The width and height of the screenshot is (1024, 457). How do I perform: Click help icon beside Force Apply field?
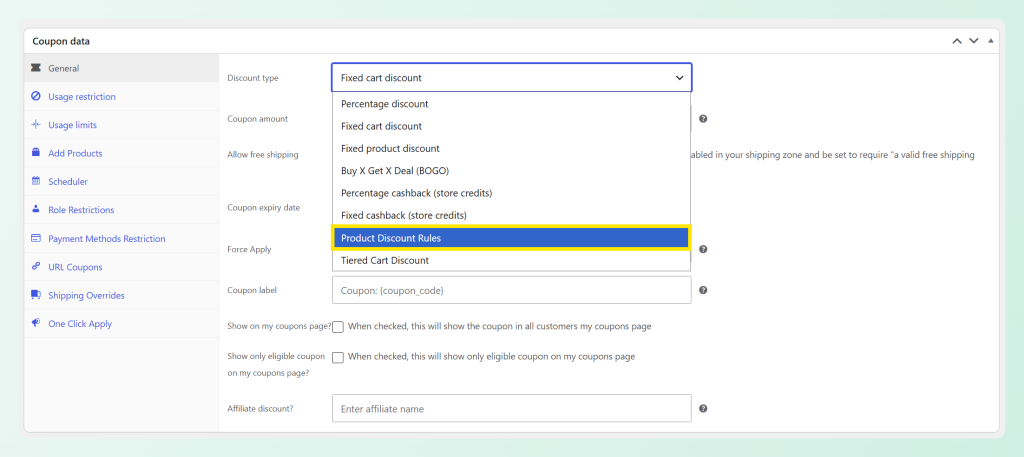coord(703,249)
